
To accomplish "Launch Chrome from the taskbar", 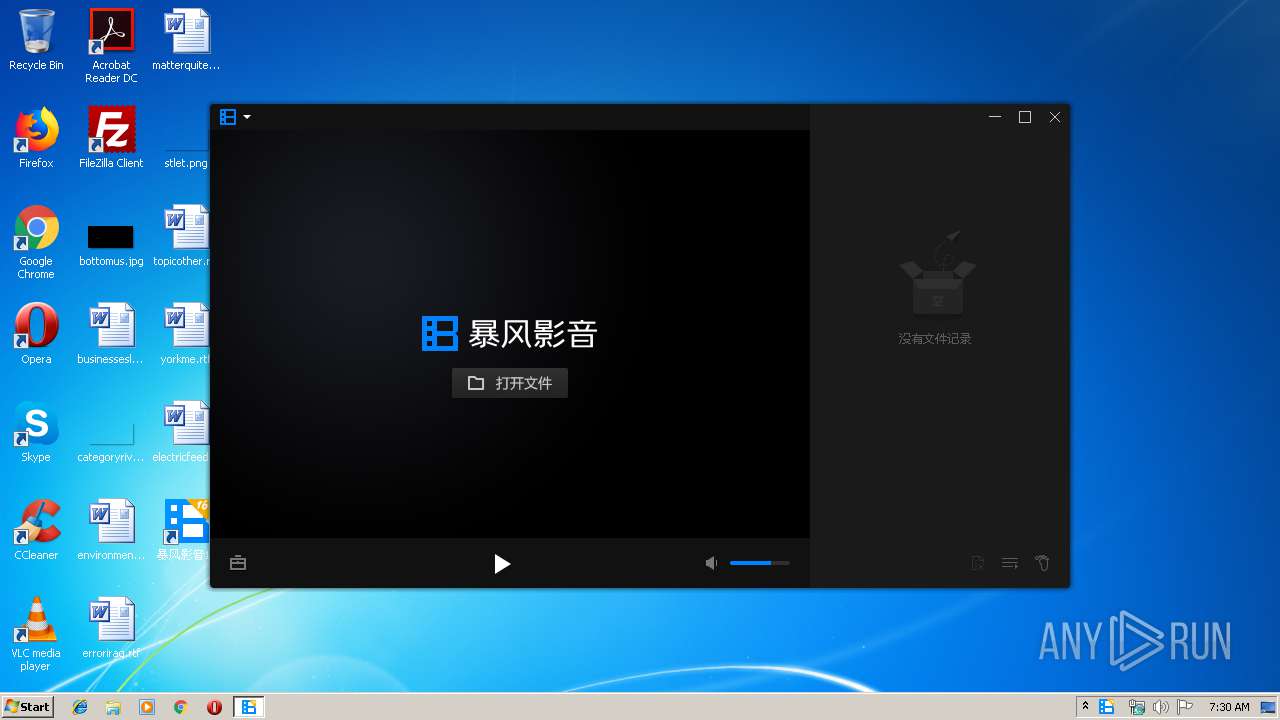I will (x=181, y=707).
